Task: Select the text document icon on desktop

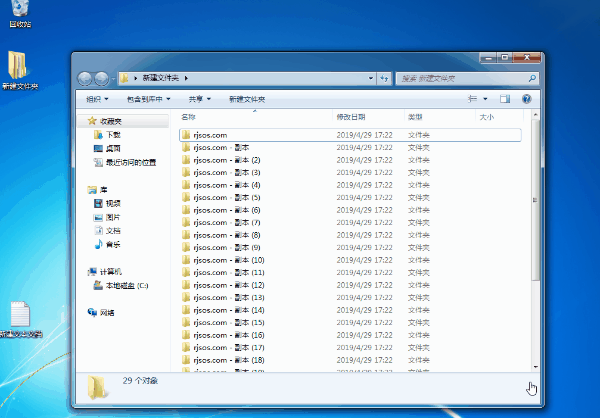Action: tap(20, 320)
